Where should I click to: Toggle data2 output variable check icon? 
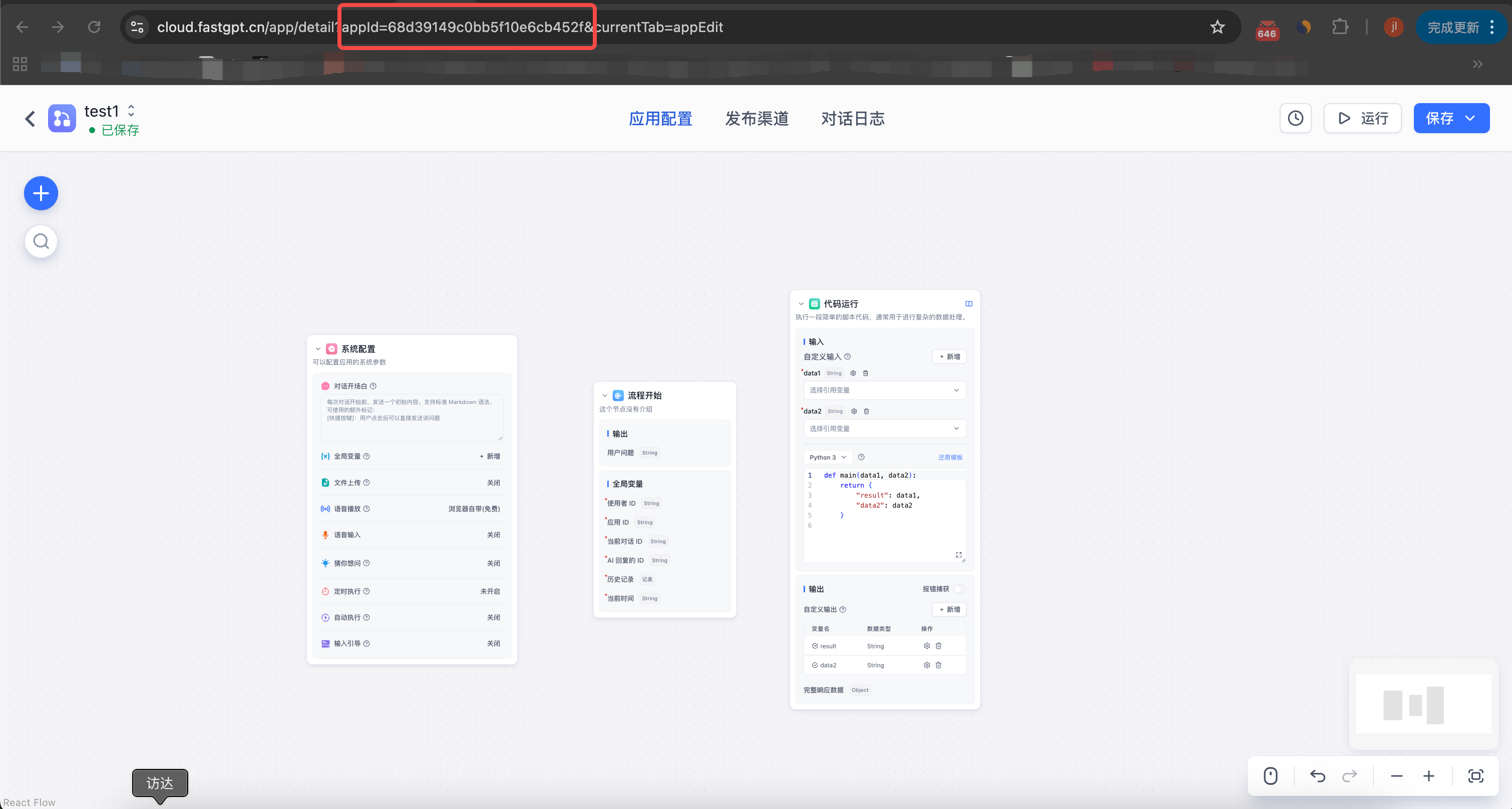[815, 665]
